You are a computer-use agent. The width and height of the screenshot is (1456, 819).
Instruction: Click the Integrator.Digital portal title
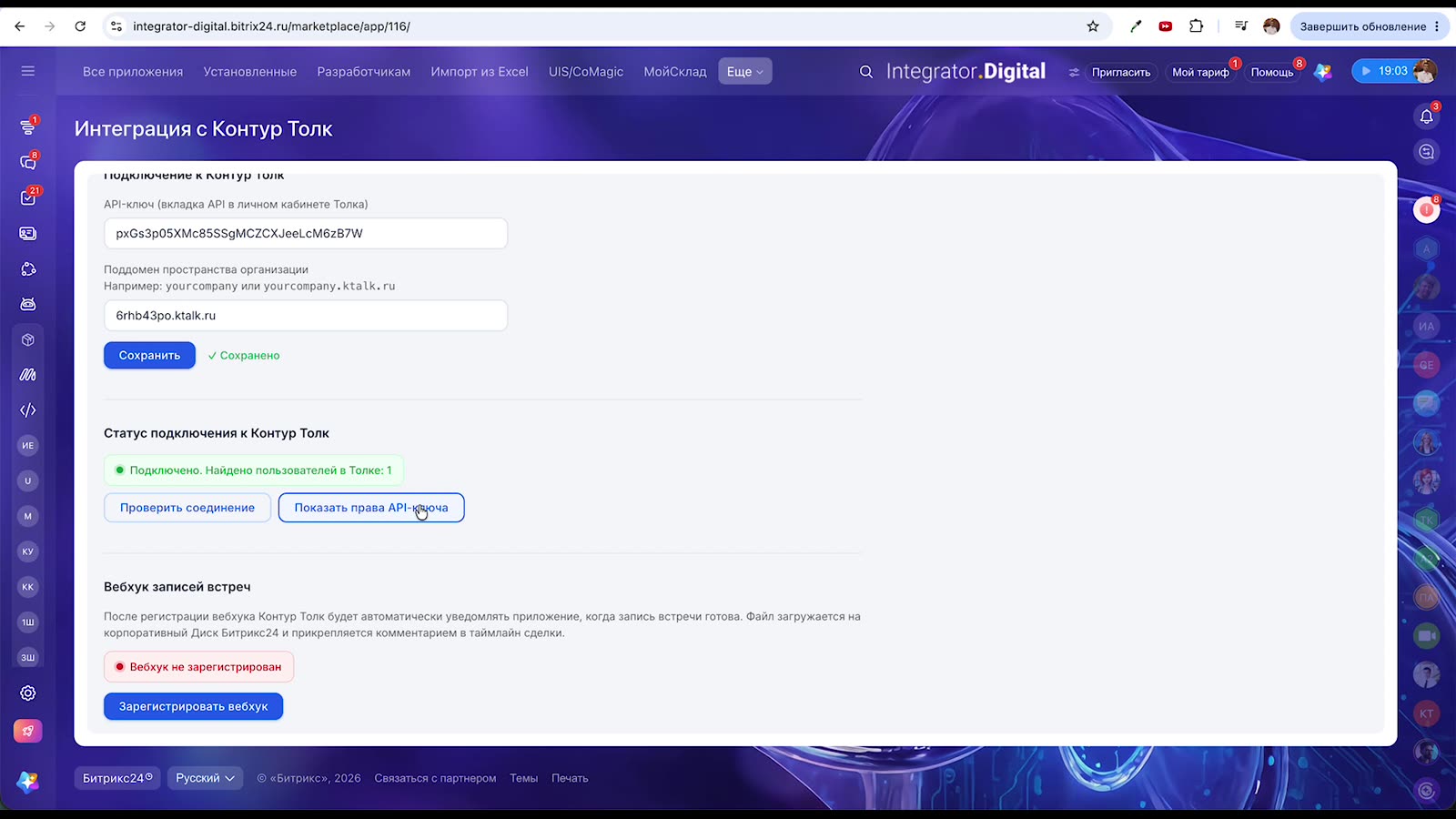click(966, 72)
